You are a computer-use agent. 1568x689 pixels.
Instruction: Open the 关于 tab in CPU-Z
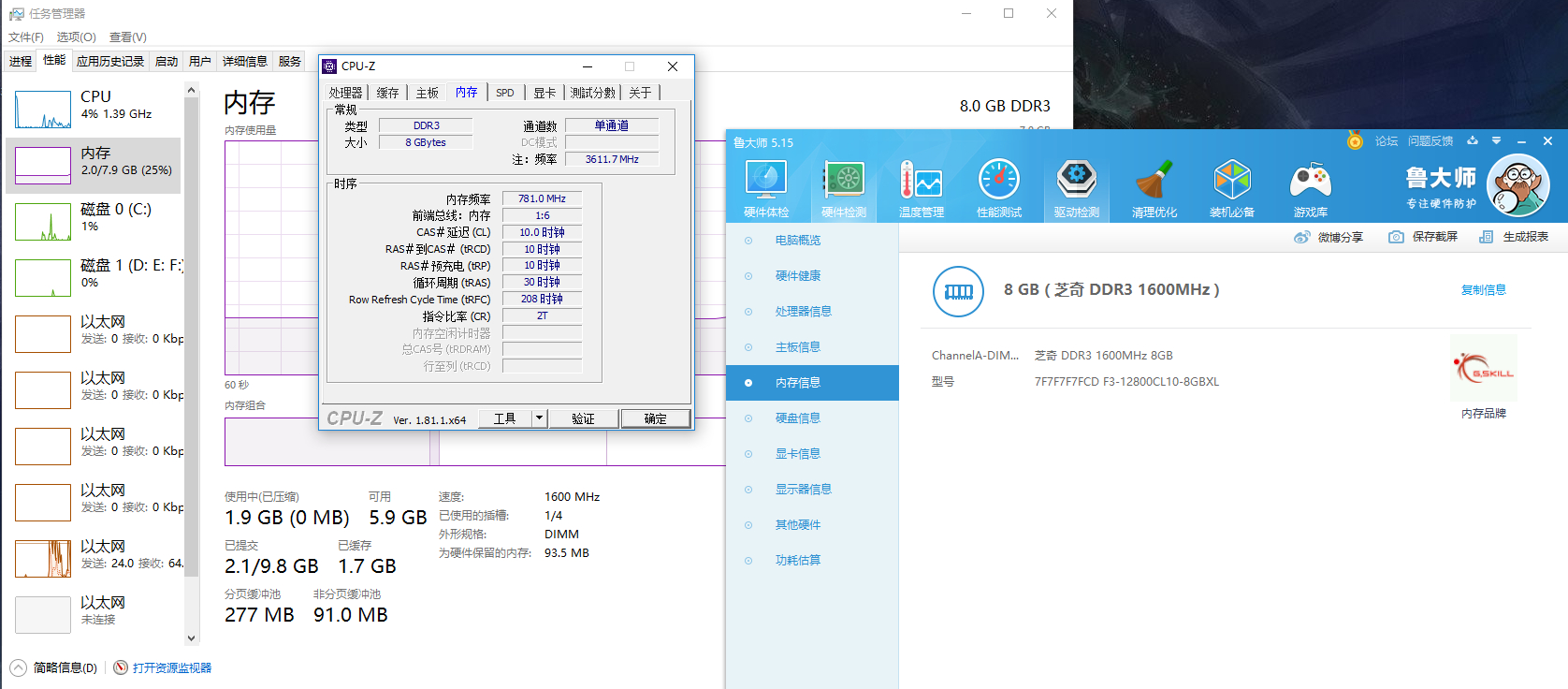point(640,93)
